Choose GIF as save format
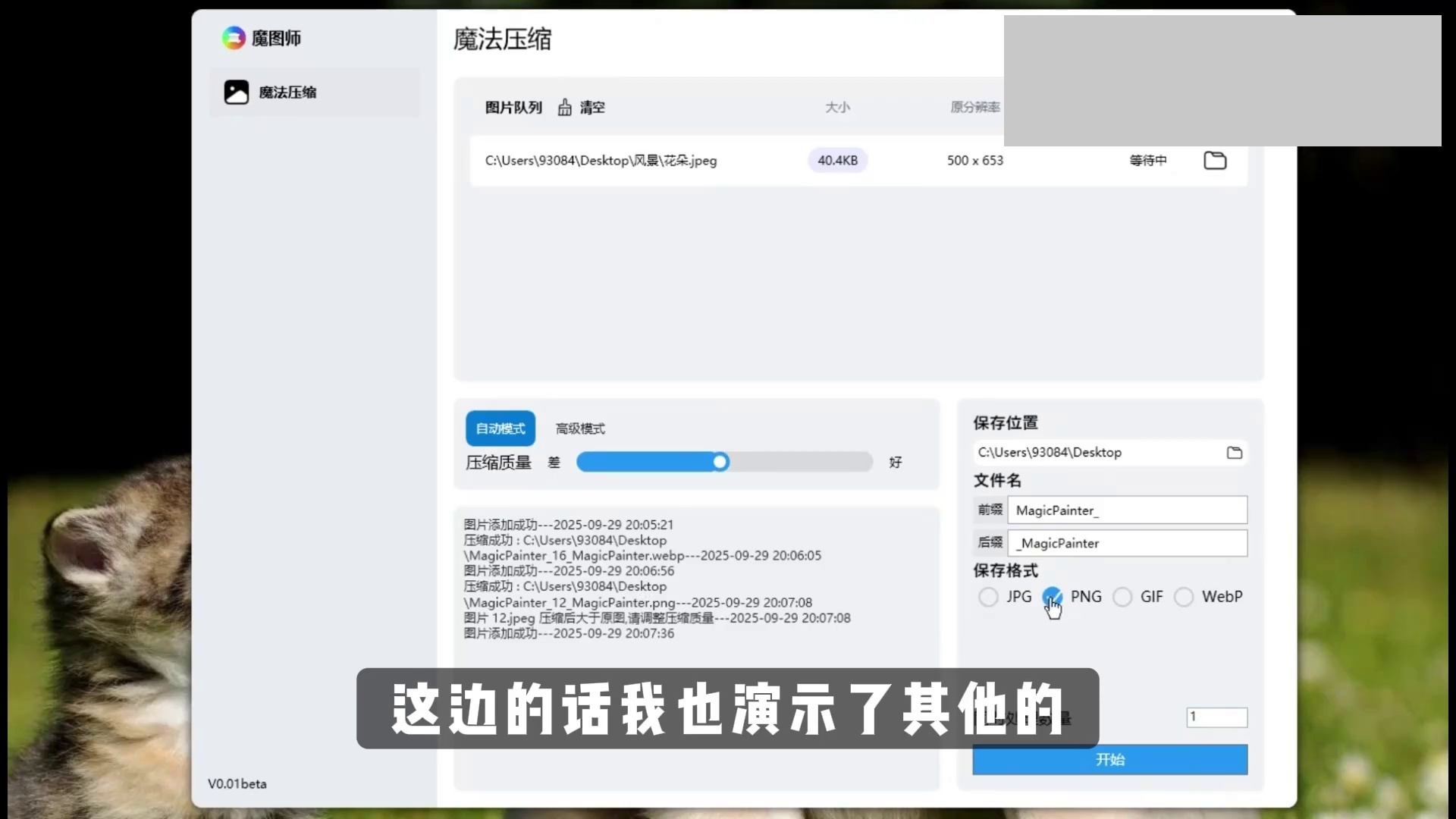 [x=1122, y=598]
